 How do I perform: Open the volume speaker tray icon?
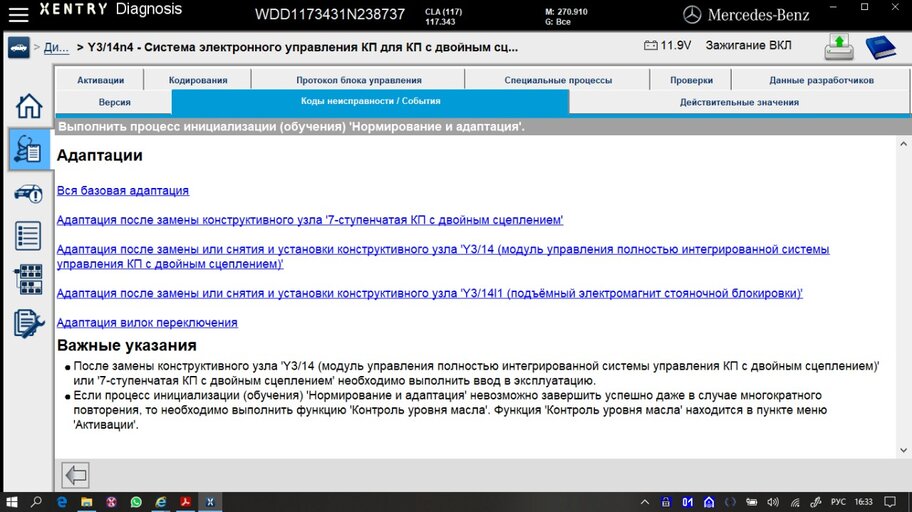772,502
